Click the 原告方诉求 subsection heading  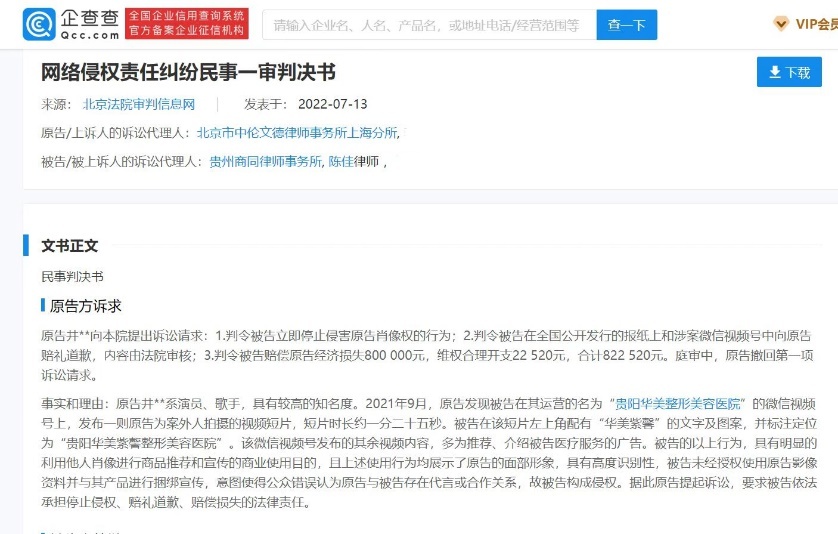86,306
